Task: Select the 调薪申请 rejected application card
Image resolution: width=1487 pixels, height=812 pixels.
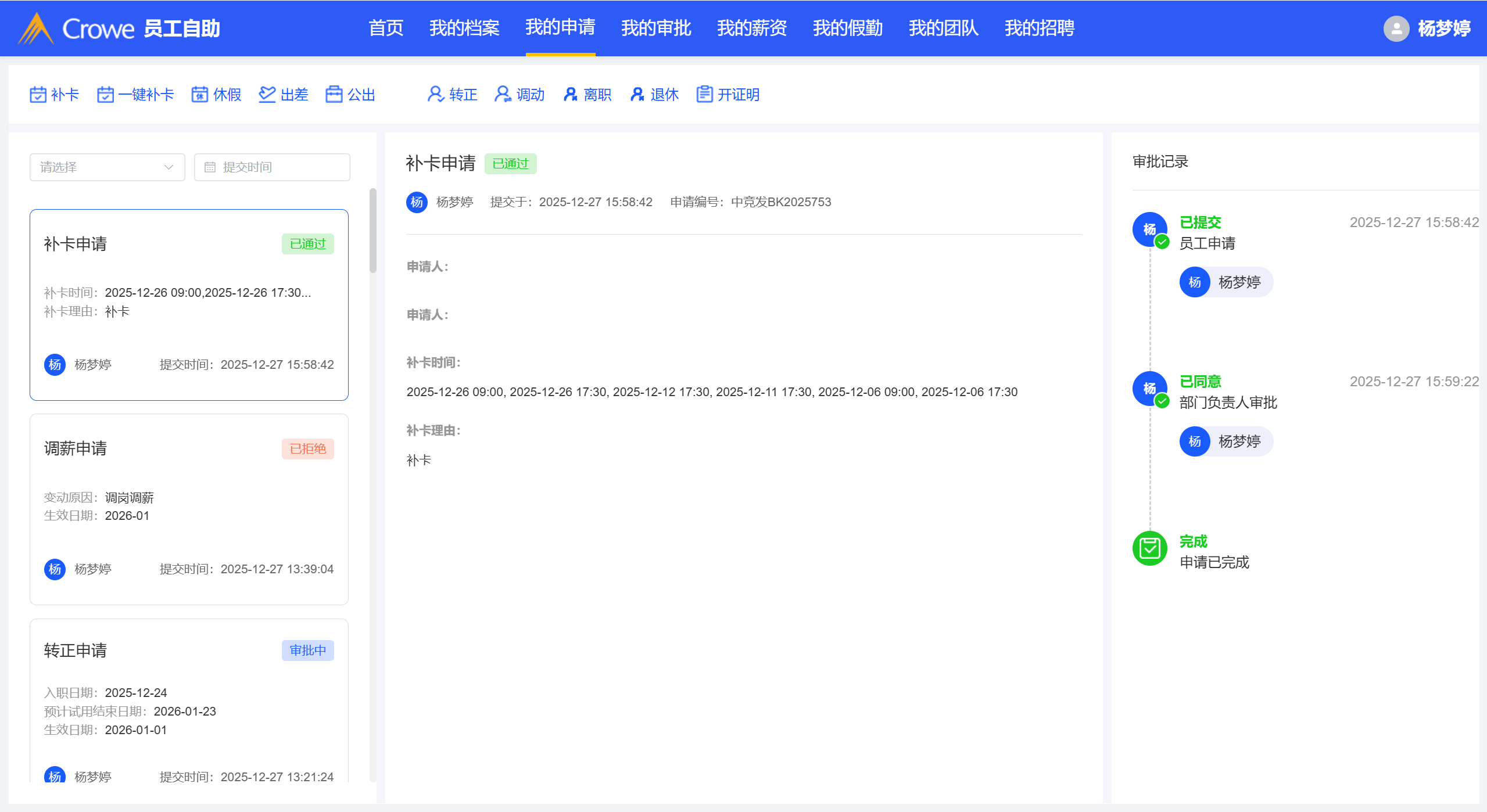Action: [x=189, y=509]
